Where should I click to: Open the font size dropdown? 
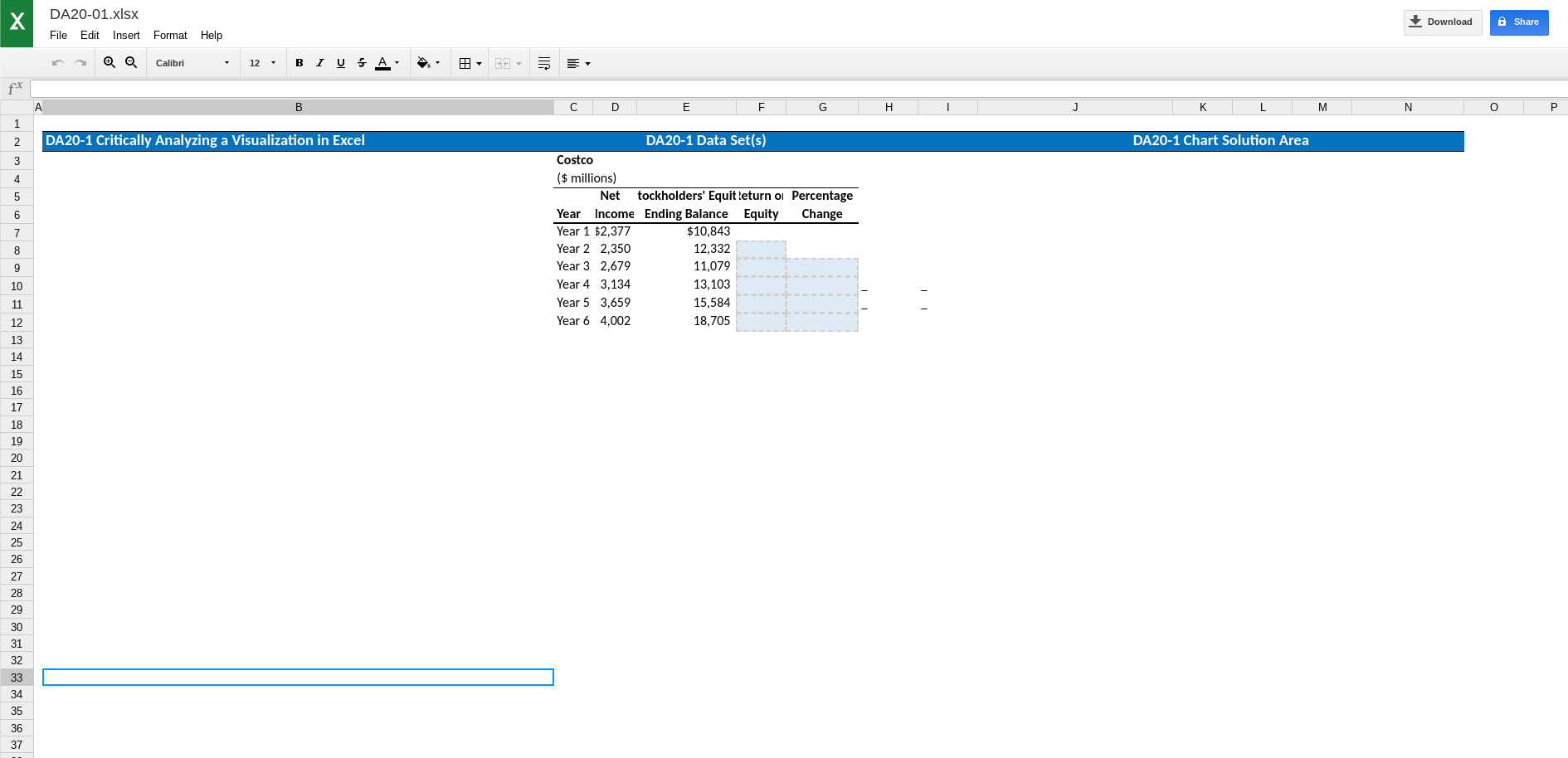pyautogui.click(x=262, y=62)
